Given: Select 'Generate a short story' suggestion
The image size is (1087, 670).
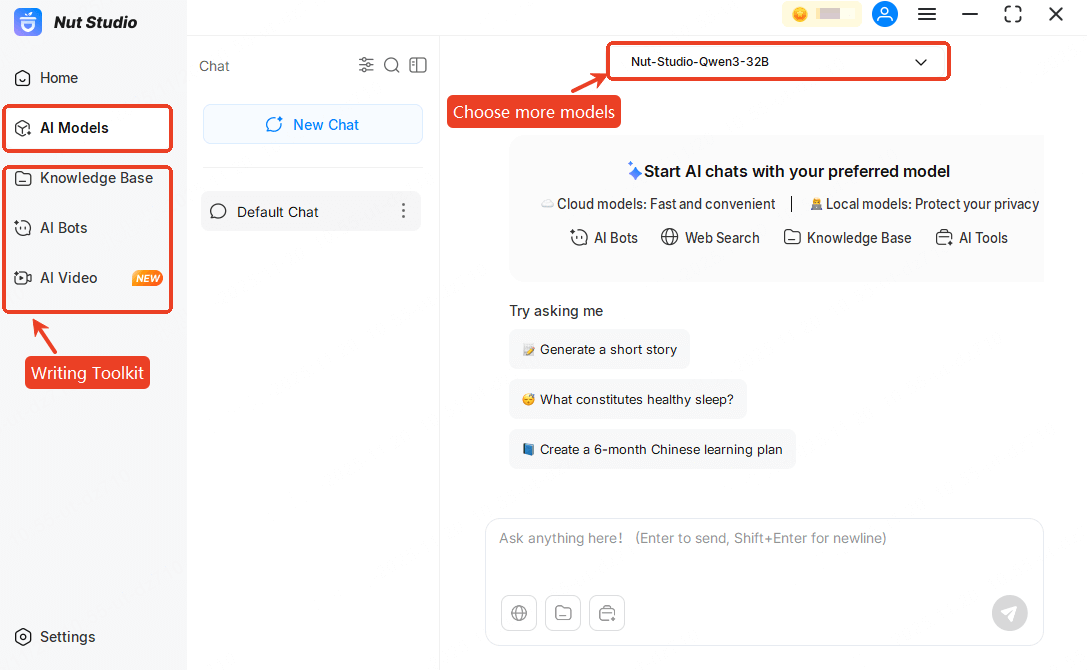Looking at the screenshot, I should tap(599, 350).
